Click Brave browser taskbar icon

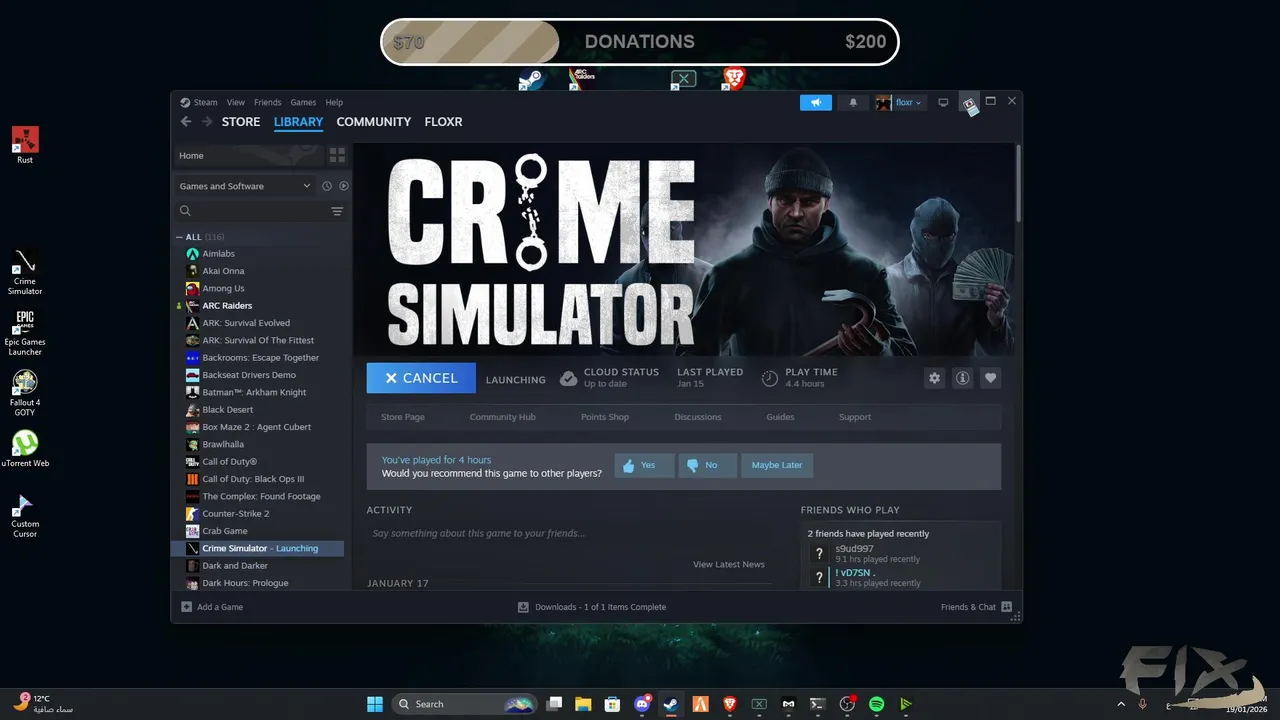coord(730,704)
